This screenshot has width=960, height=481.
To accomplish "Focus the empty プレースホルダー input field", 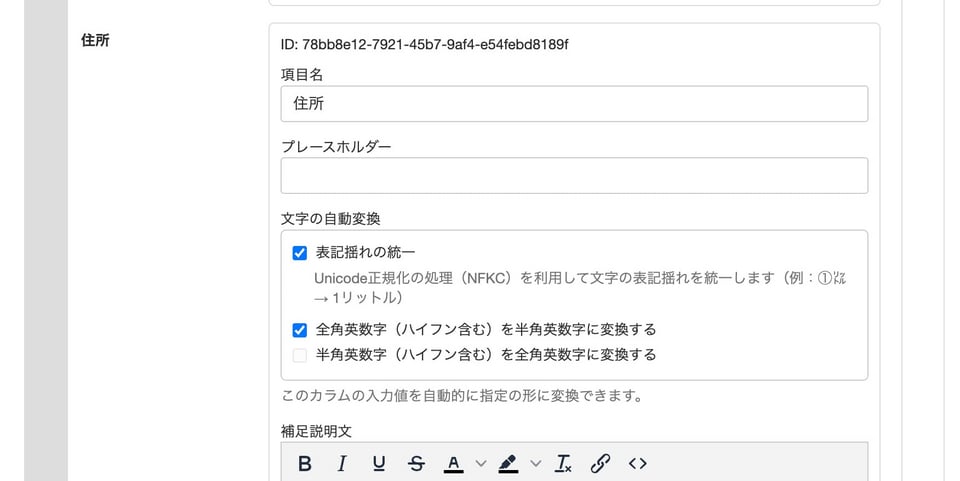I will 574,176.
